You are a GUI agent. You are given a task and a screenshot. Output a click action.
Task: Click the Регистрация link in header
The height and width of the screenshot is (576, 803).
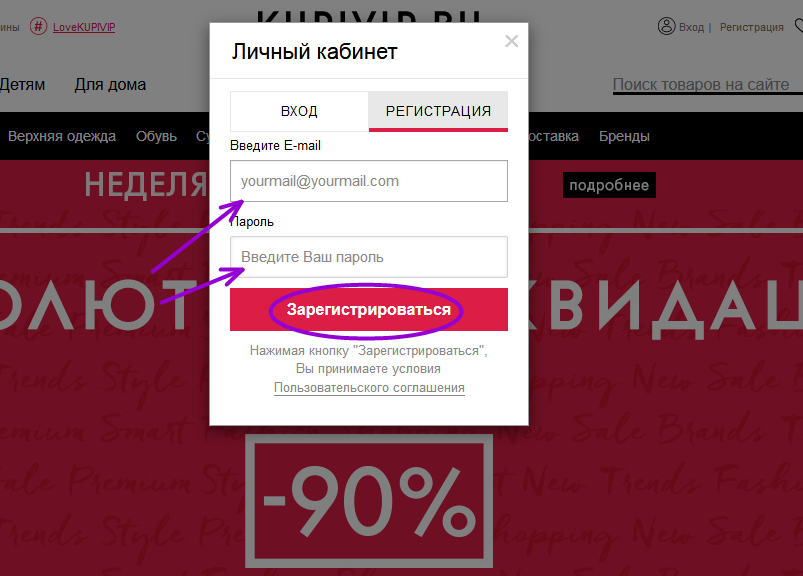(x=751, y=27)
